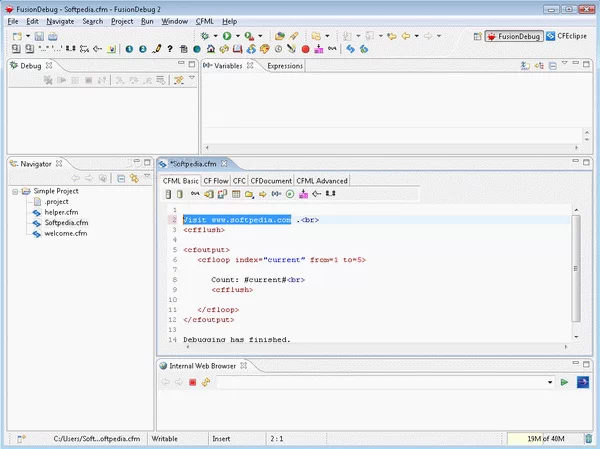Open the File menu
600x449 pixels.
pos(13,21)
